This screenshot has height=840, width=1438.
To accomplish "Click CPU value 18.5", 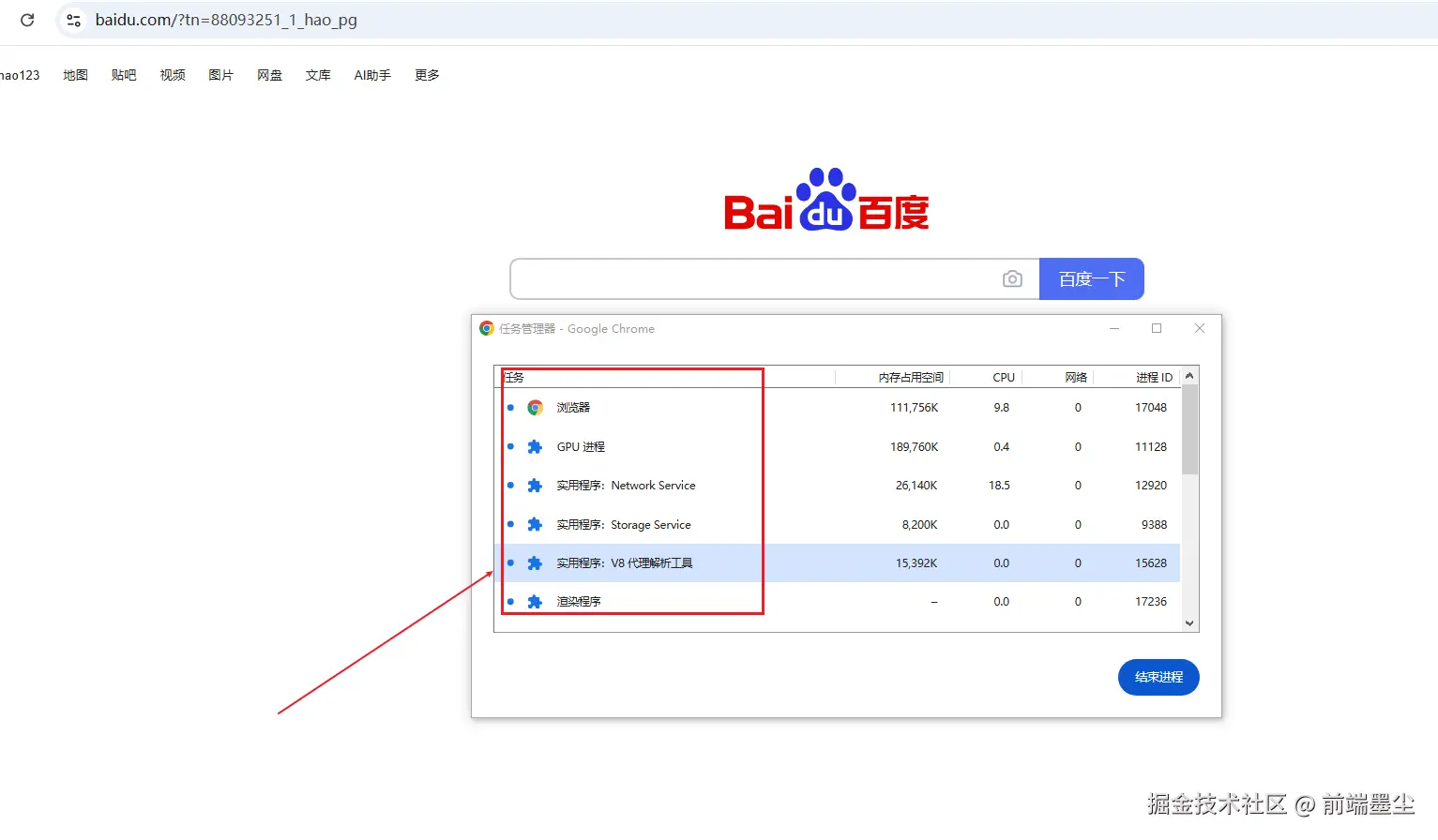I will point(999,486).
